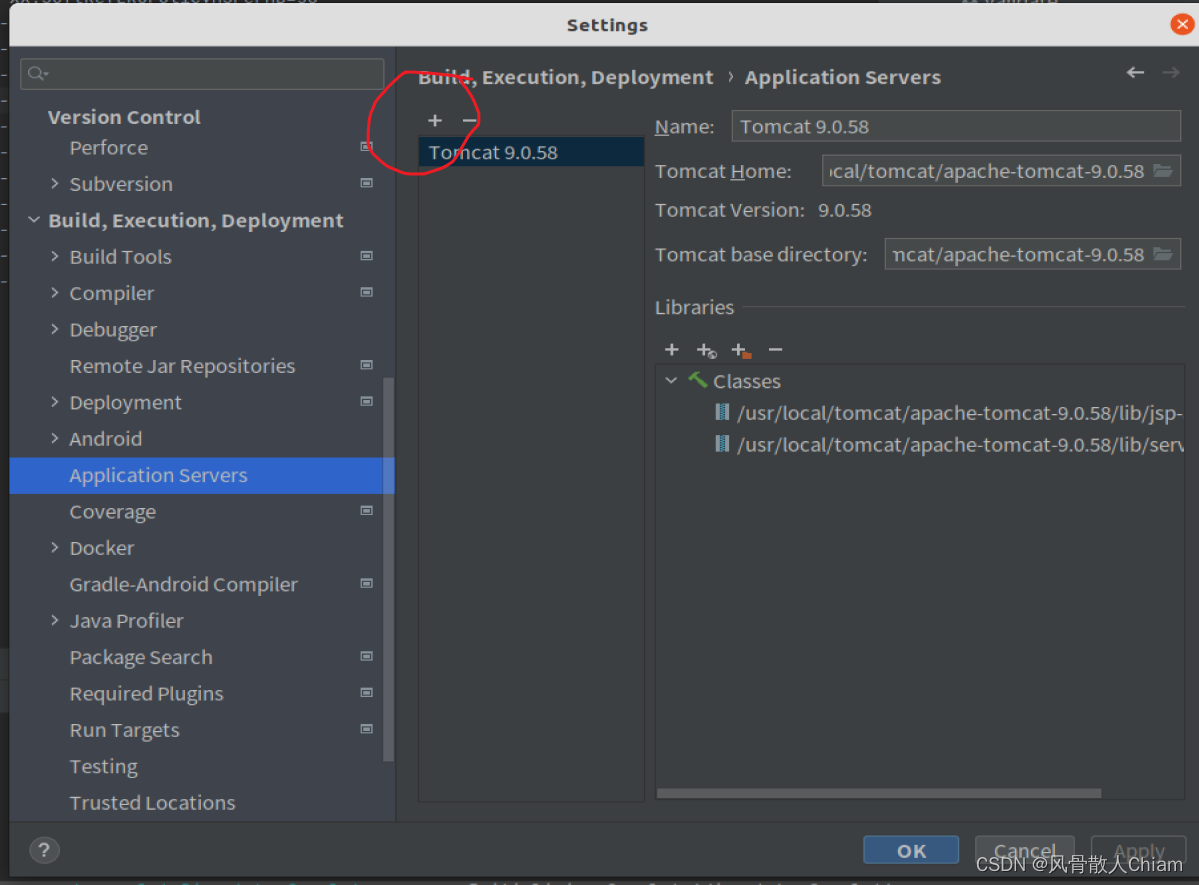Click the project-level icon beside Compiler
1199x885 pixels.
[367, 292]
